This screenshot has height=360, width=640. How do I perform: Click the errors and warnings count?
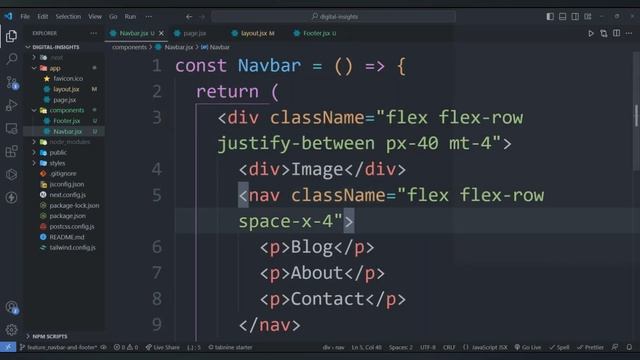coord(126,347)
